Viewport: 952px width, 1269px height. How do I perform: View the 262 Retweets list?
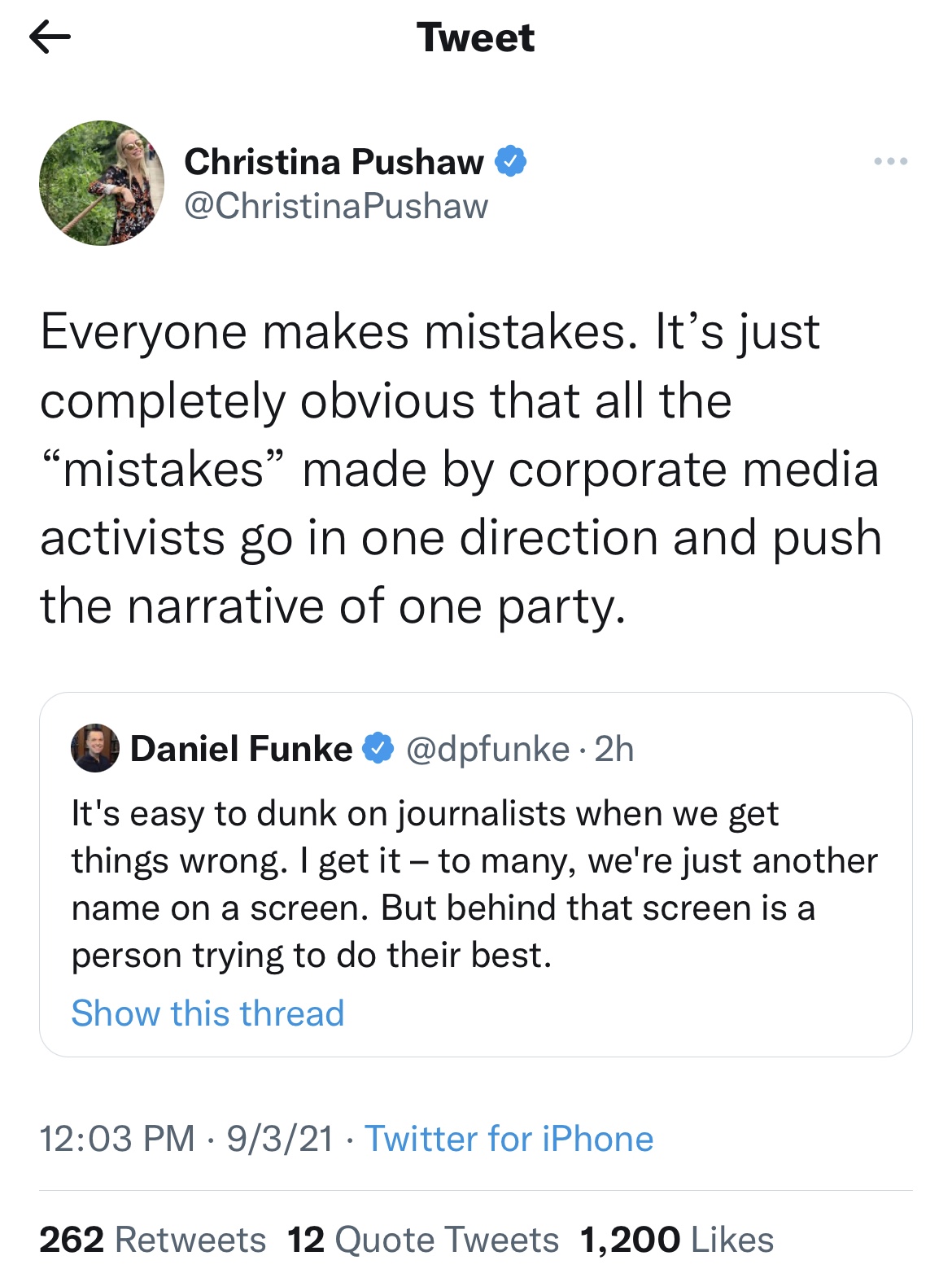pyautogui.click(x=153, y=1240)
